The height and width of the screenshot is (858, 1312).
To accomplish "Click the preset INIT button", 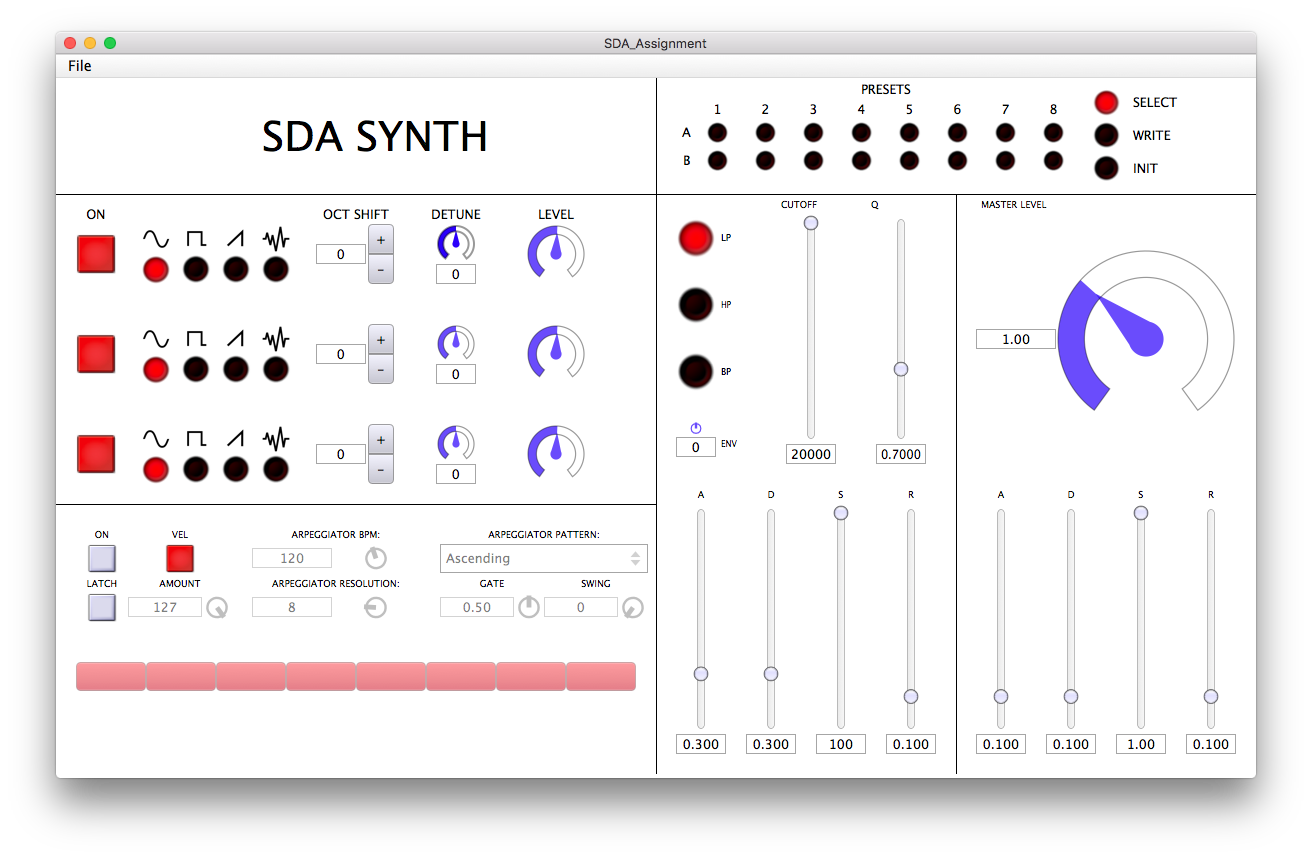I will tap(1106, 168).
